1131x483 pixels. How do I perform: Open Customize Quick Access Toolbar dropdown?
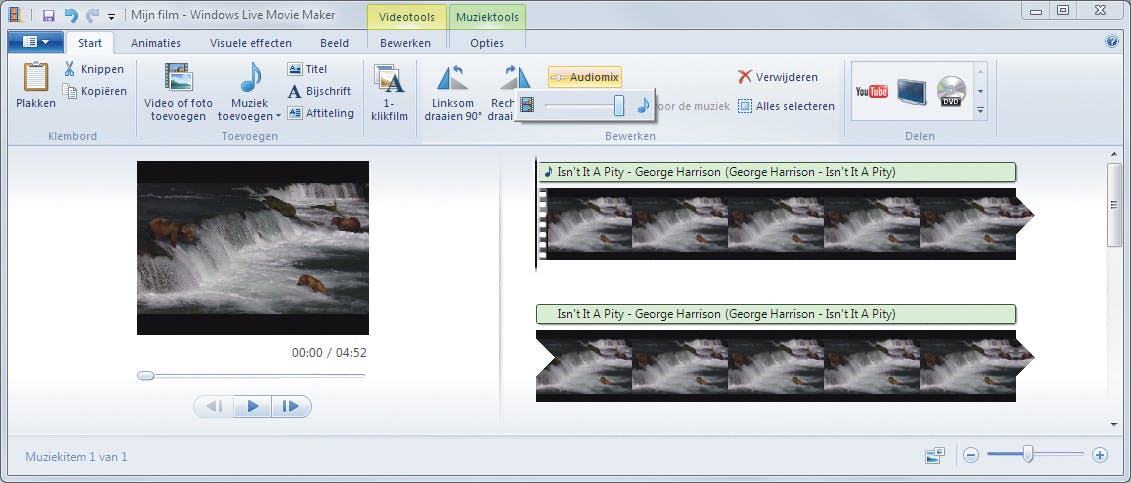pos(111,16)
